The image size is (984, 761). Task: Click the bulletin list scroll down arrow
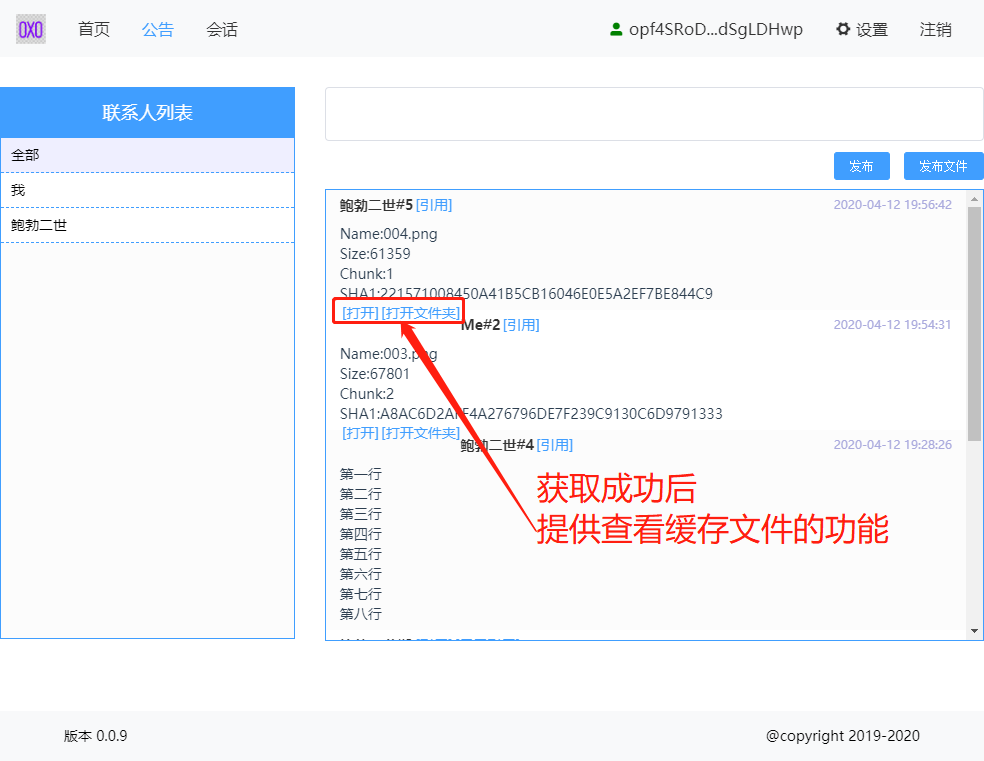(x=974, y=631)
